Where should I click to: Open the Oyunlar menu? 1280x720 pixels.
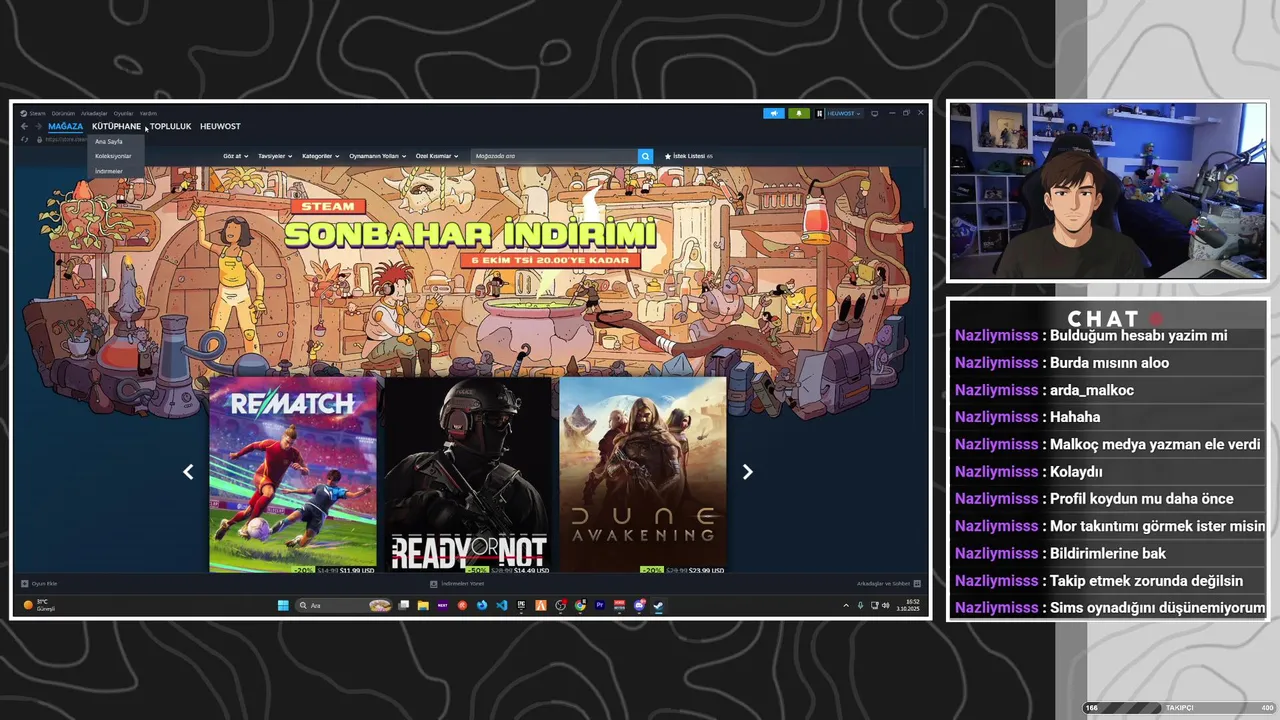coord(123,113)
